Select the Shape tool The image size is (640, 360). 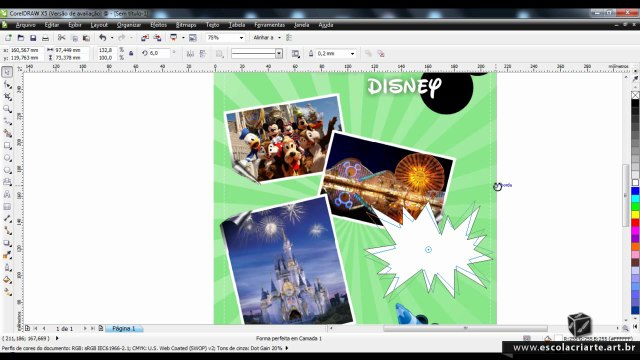7,84
